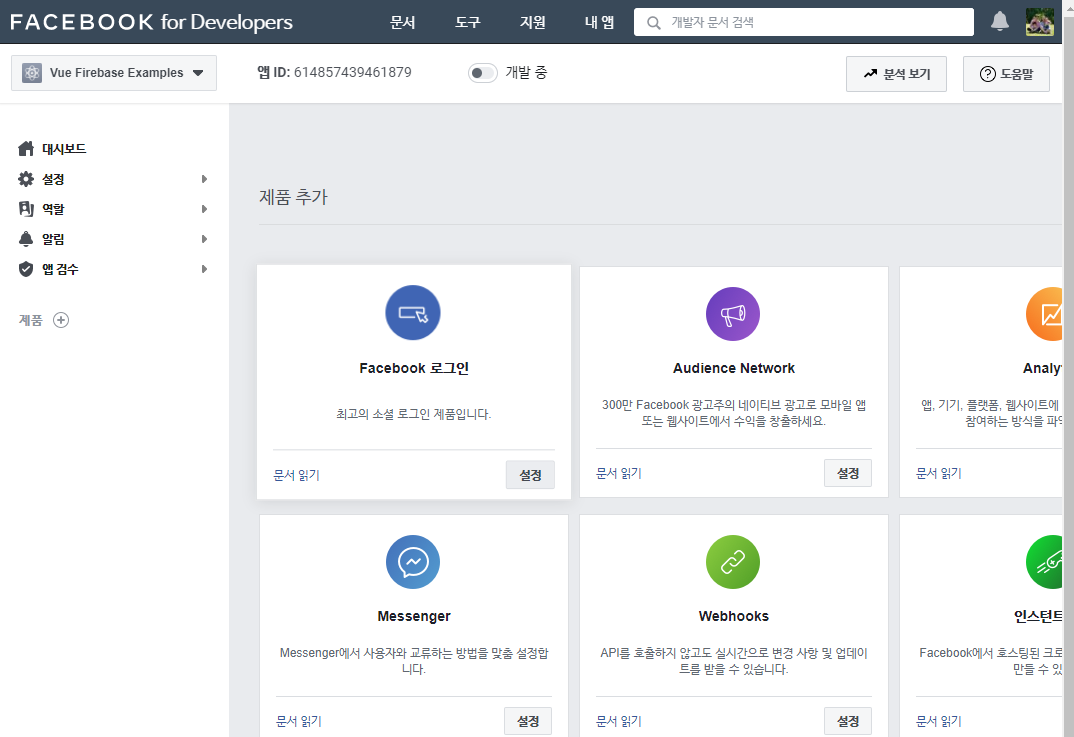The image size is (1074, 737).
Task: Click 설정 button on Webhooks card
Action: pos(848,721)
